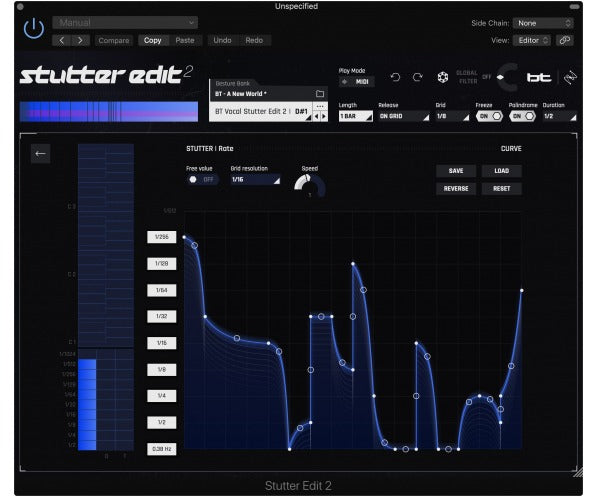597x497 pixels.
Task: Toggle the plug-in power bypass button
Action: pos(34,29)
